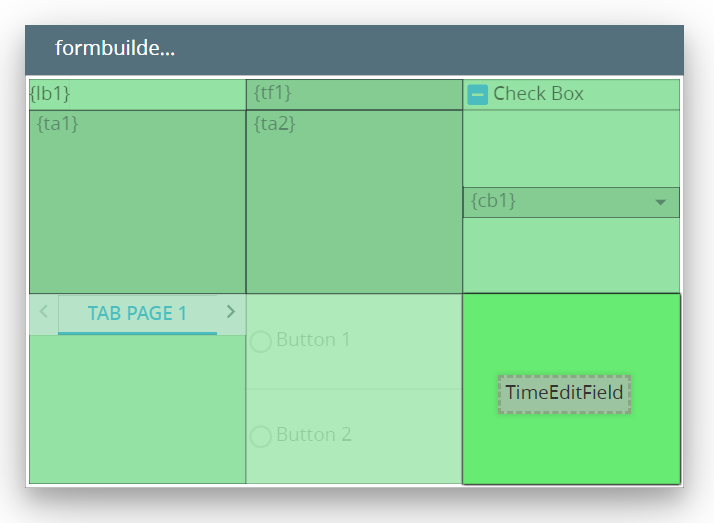
Task: Expand the {cb1} dropdown arrow
Action: (x=660, y=202)
